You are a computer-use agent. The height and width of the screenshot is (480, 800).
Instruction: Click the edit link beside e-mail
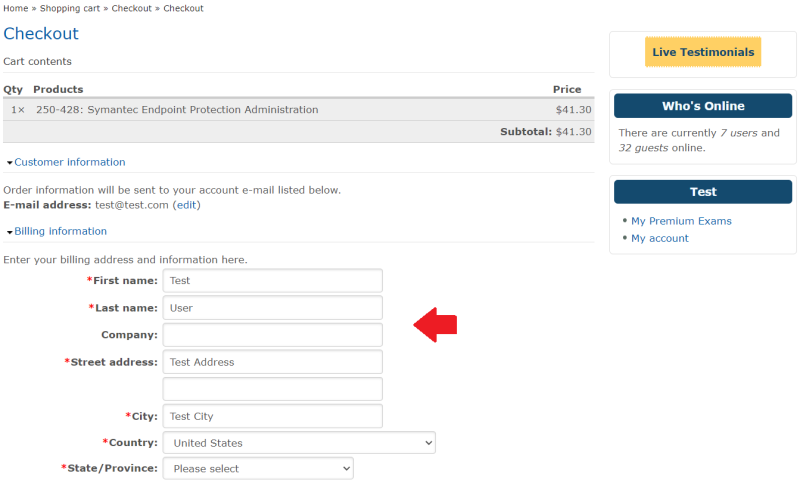[x=186, y=205]
